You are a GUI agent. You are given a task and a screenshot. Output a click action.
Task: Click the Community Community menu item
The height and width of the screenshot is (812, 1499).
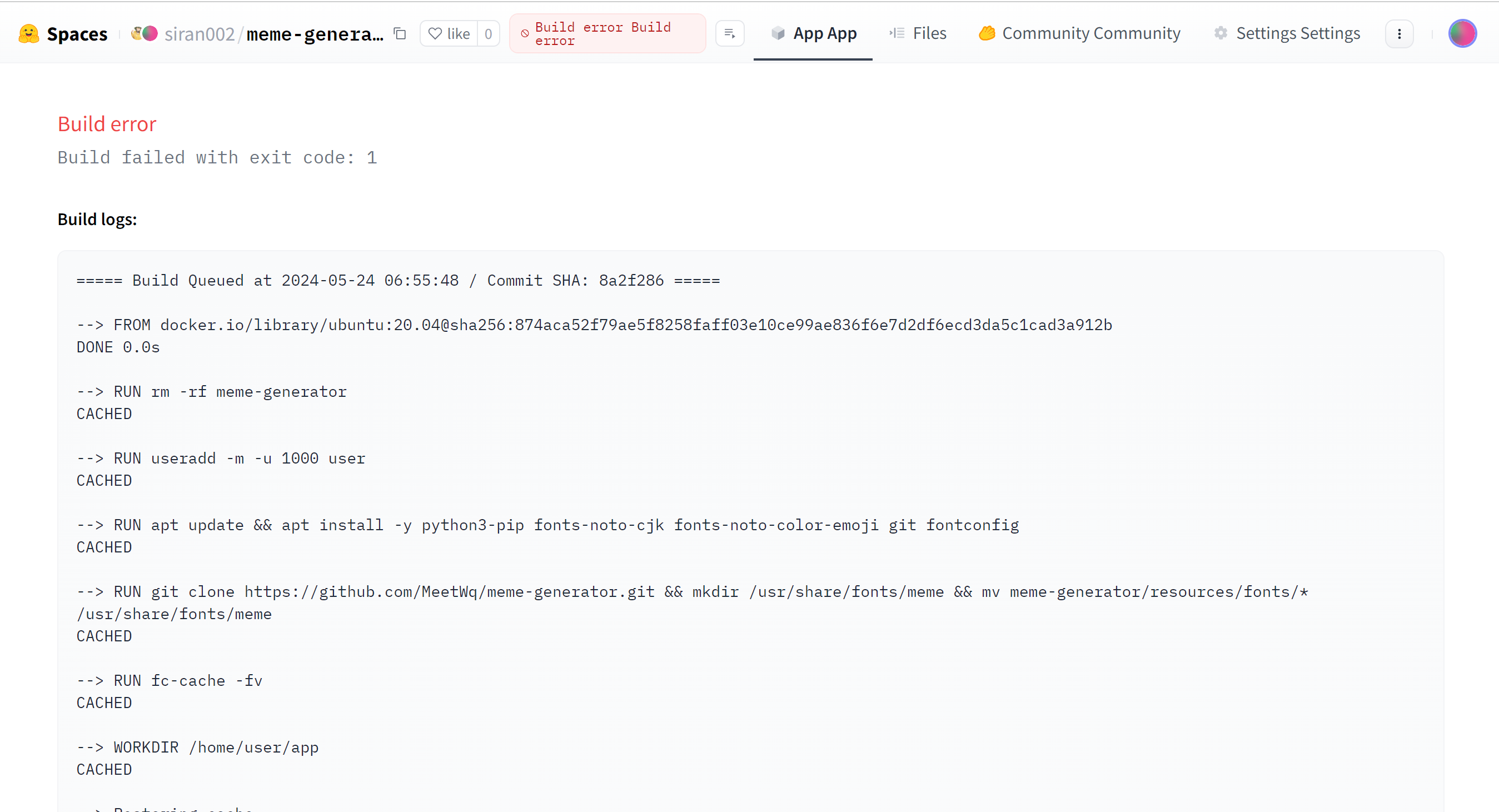click(x=1079, y=32)
